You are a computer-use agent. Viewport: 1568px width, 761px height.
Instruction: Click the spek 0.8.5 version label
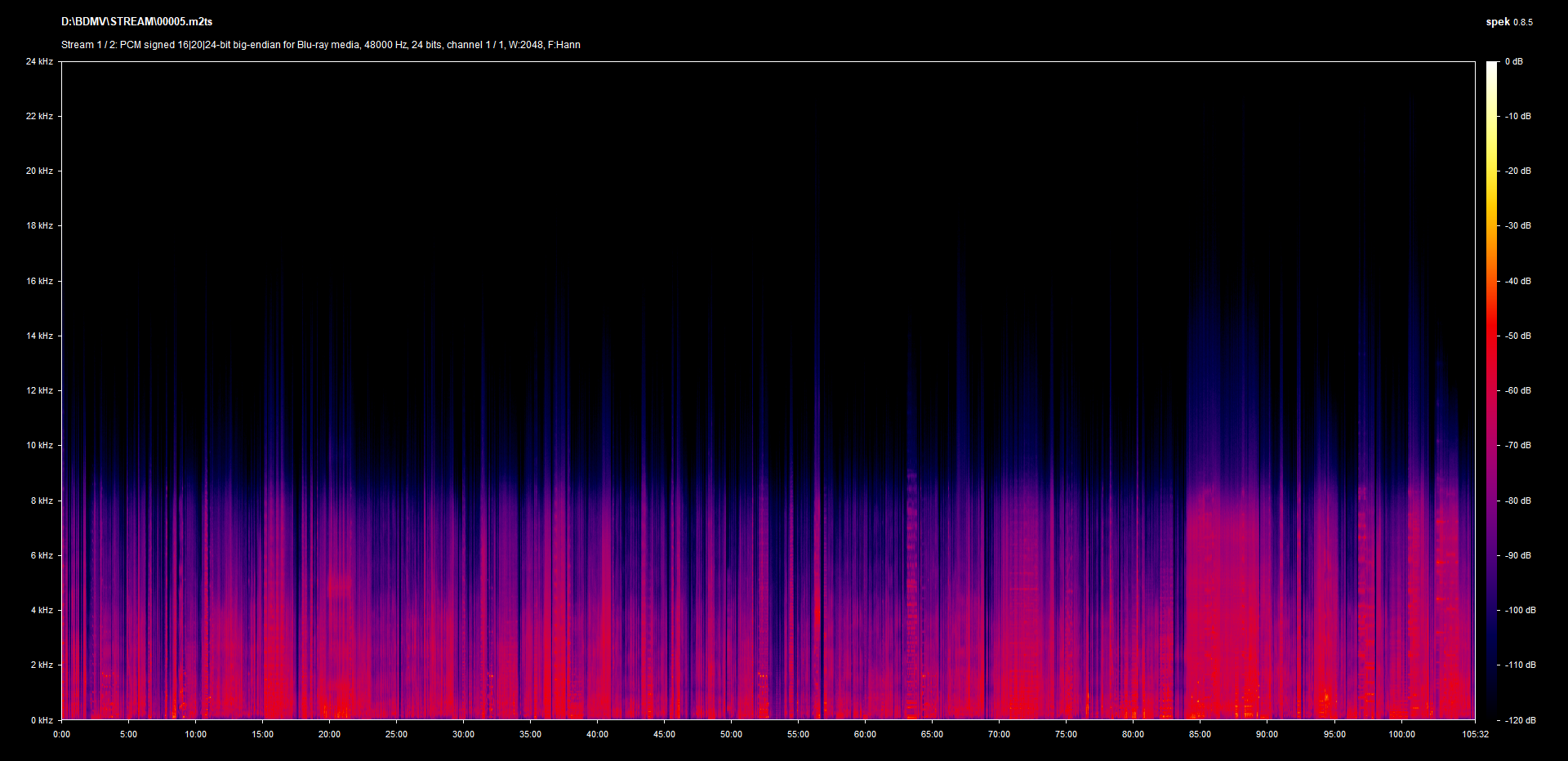pos(1508,22)
